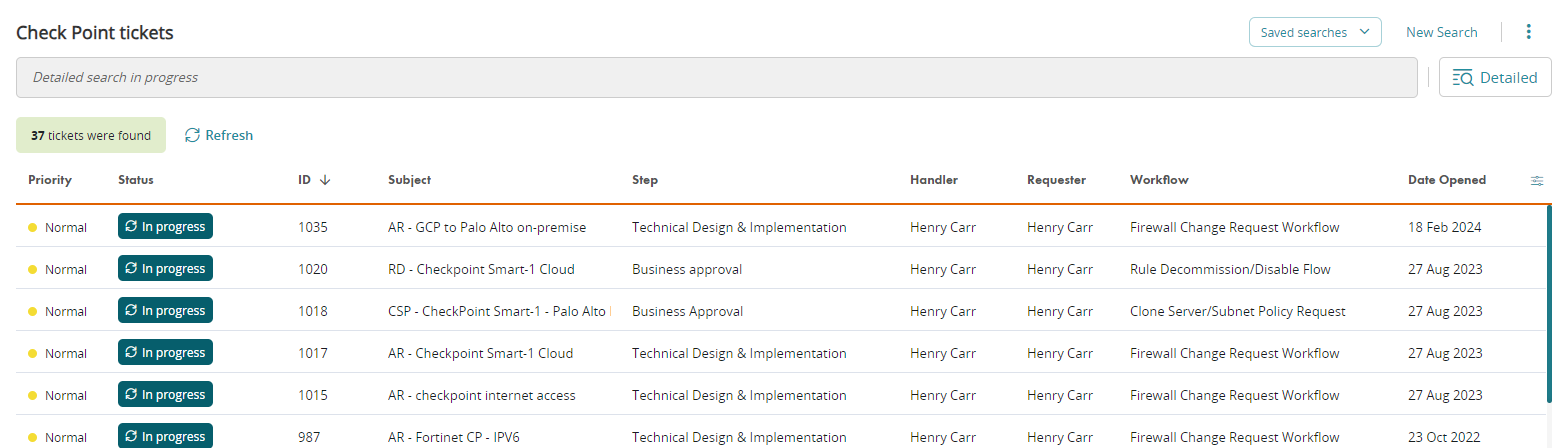
Task: Click the ID column sort arrow
Action: point(325,180)
